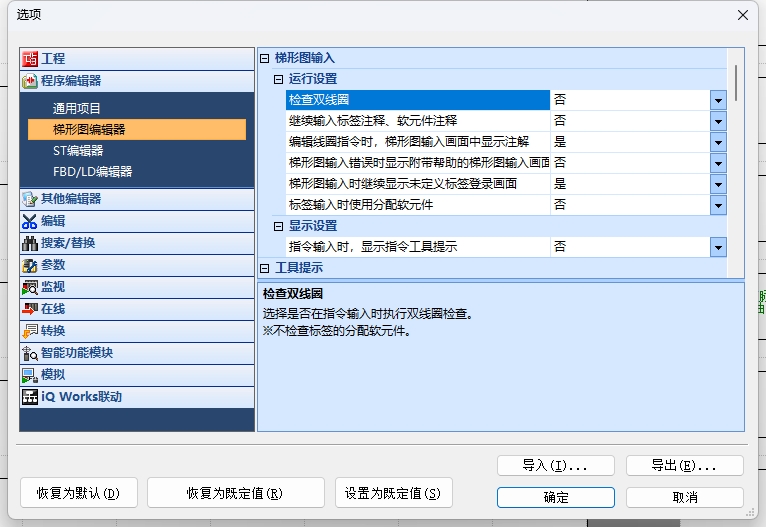Select FBD/LD编辑器 in the left tree

92,172
